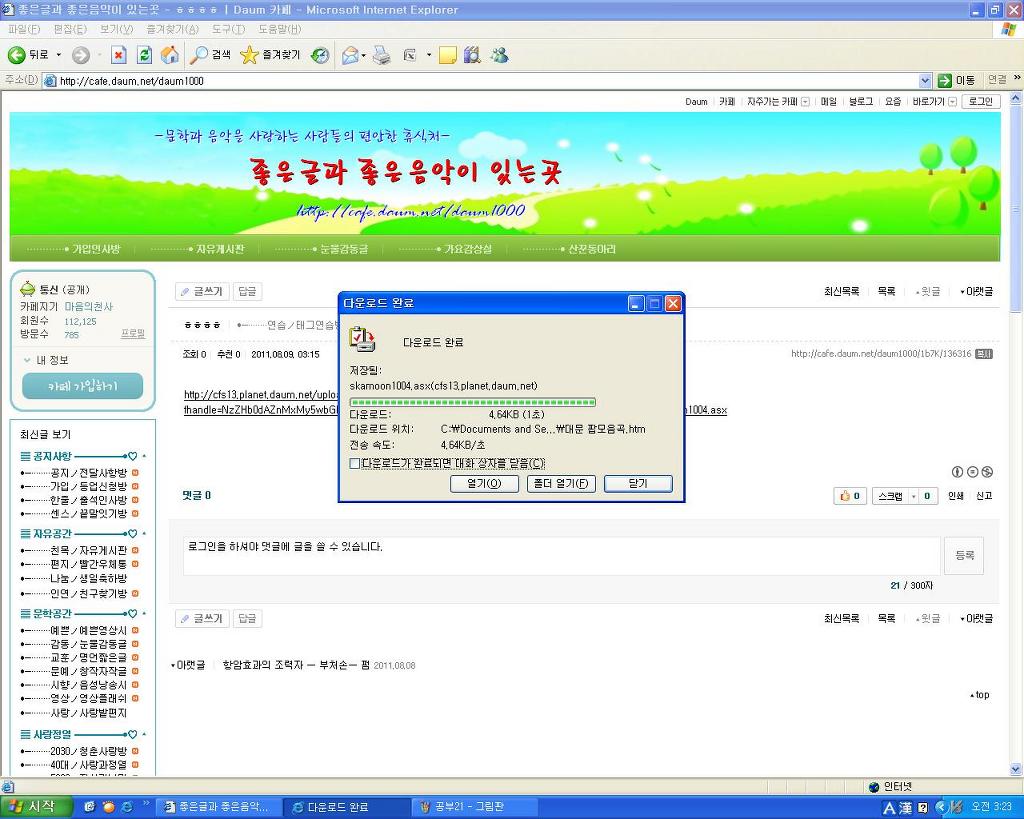Open the Edit button dropdown arrow

pyautogui.click(x=429, y=56)
